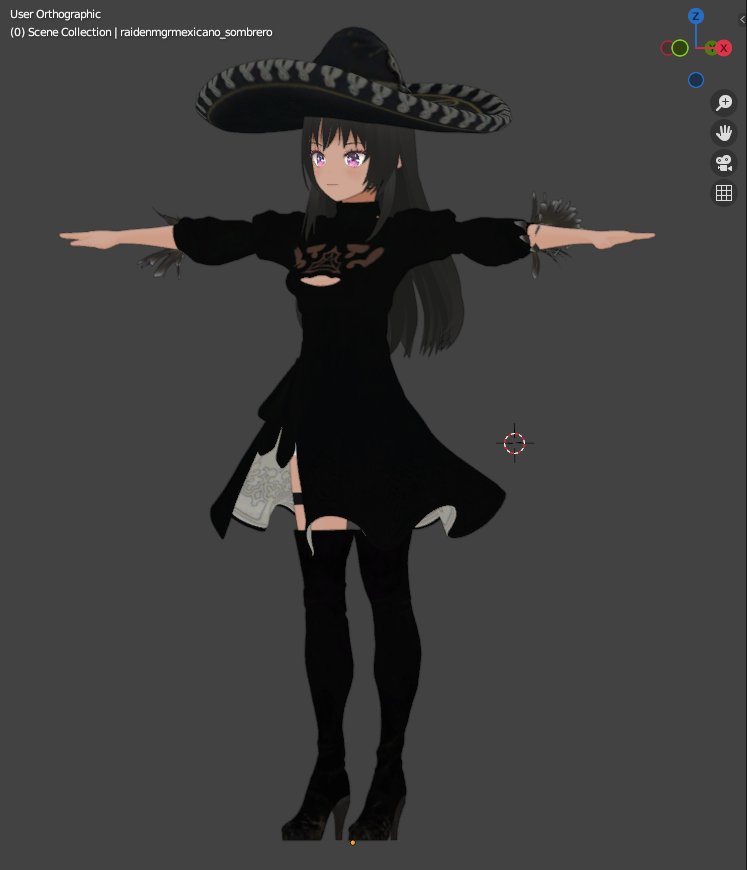Click the dark green Y axis on gizmo
This screenshot has height=870, width=747.
click(711, 48)
